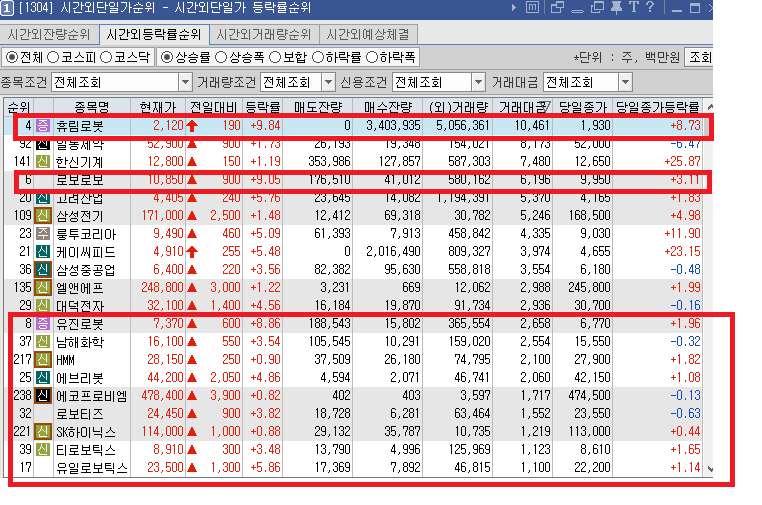Select the 상승률 radio button
This screenshot has width=762, height=505.
coord(167,57)
